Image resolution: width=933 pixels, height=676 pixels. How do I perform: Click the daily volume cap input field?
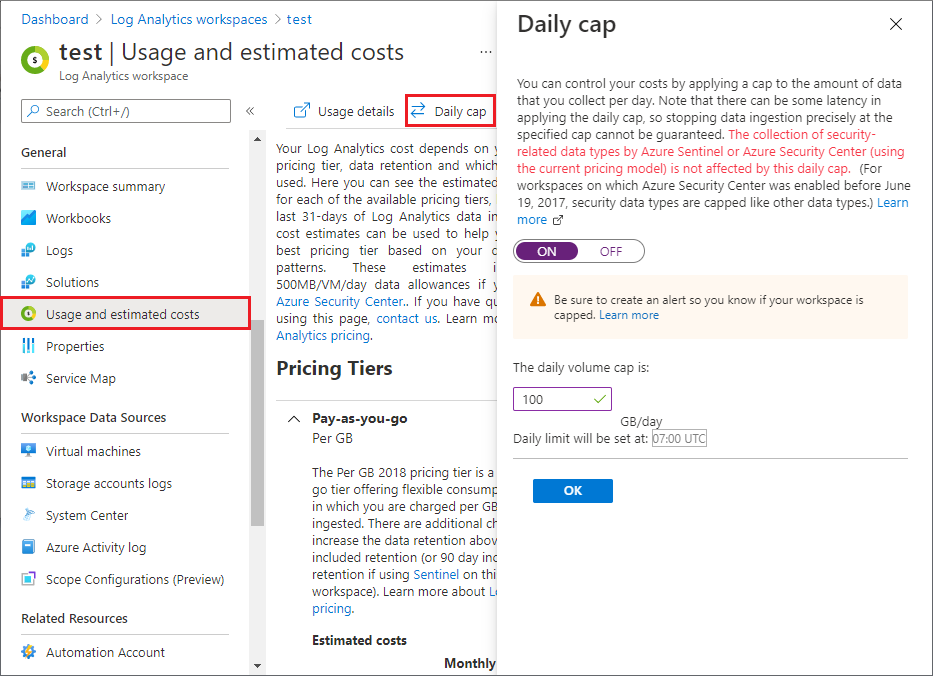click(x=555, y=398)
